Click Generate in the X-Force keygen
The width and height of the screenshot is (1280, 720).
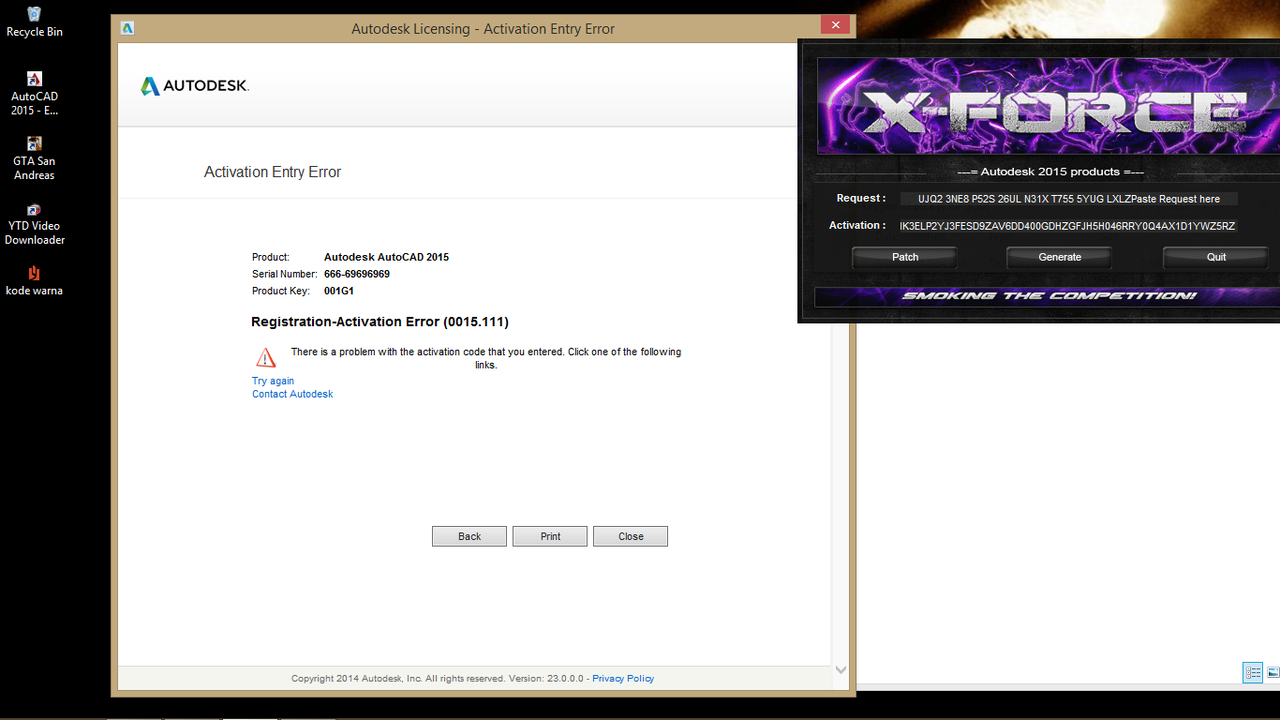coord(1060,257)
